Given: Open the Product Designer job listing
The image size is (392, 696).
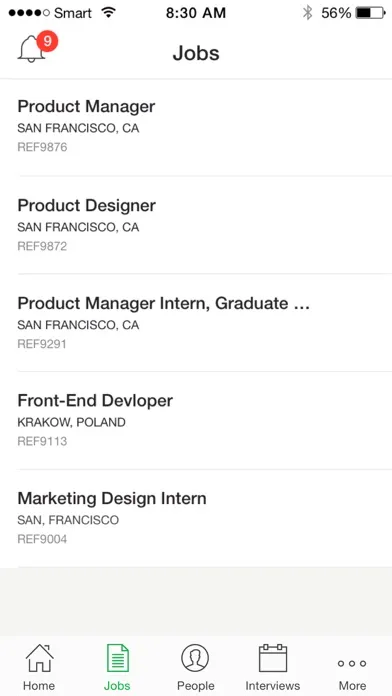Looking at the screenshot, I should click(x=196, y=225).
